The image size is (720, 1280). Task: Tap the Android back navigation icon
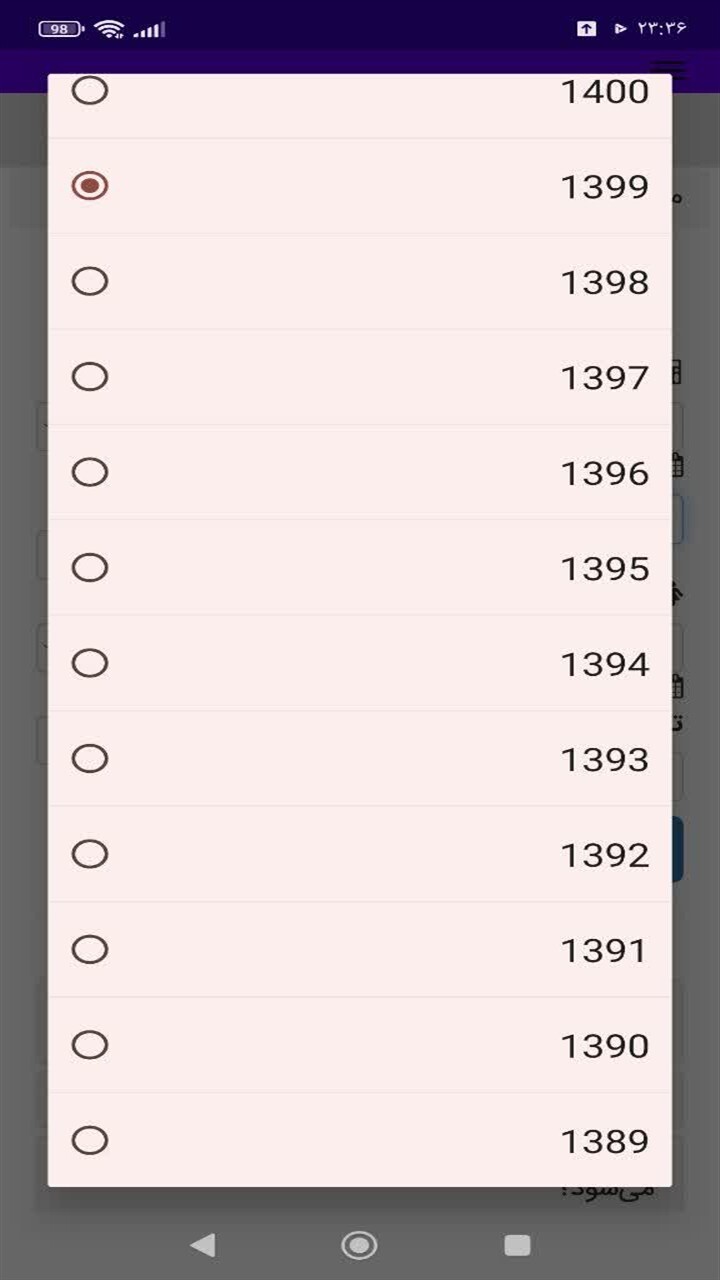pos(203,1245)
